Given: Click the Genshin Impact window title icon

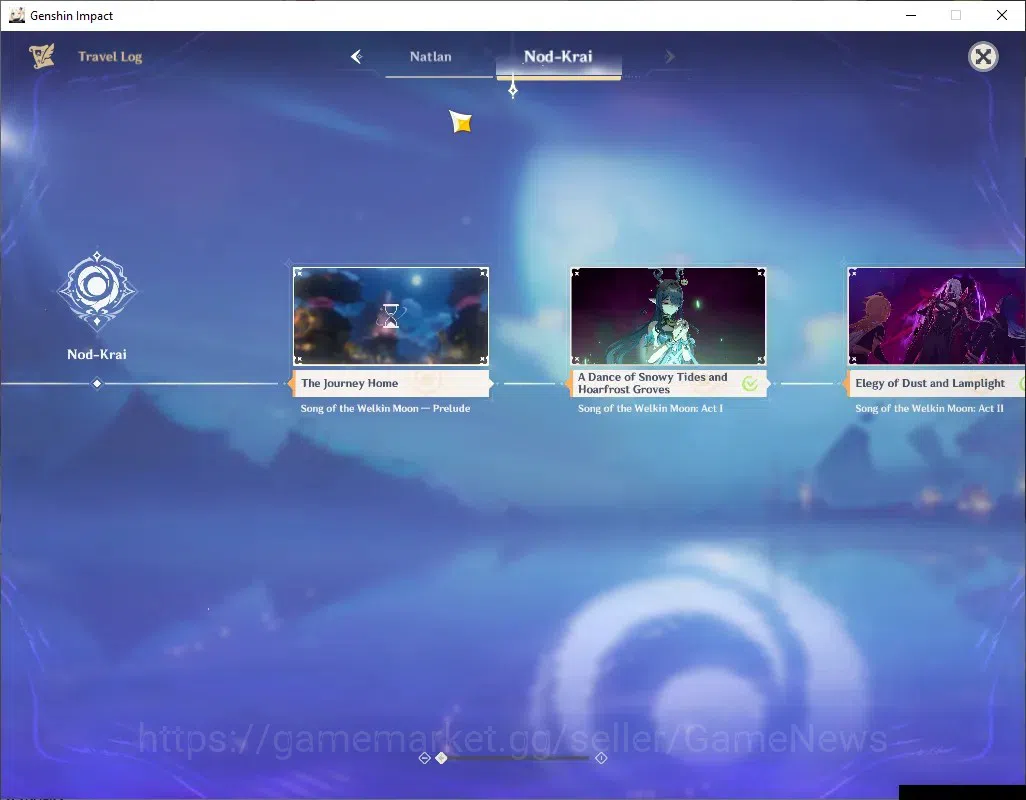Looking at the screenshot, I should (x=16, y=15).
